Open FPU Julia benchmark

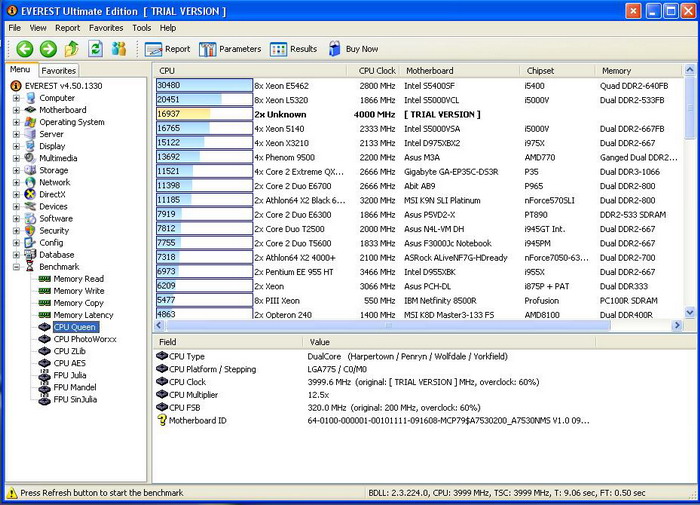(x=70, y=375)
